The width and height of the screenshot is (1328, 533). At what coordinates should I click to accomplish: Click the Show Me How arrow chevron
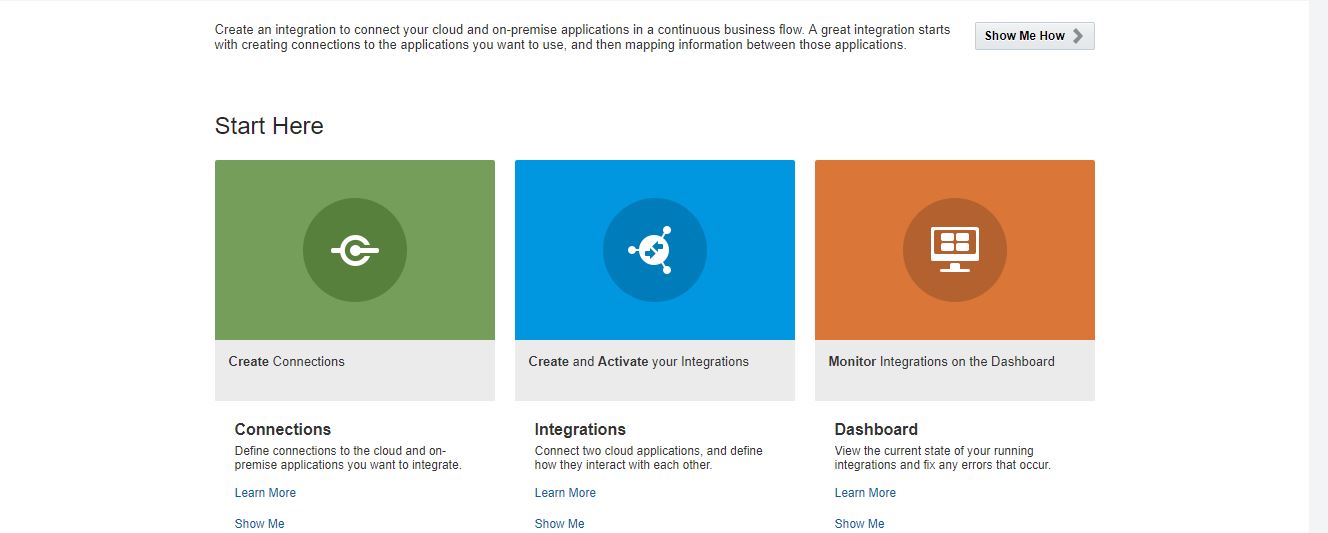point(1078,36)
